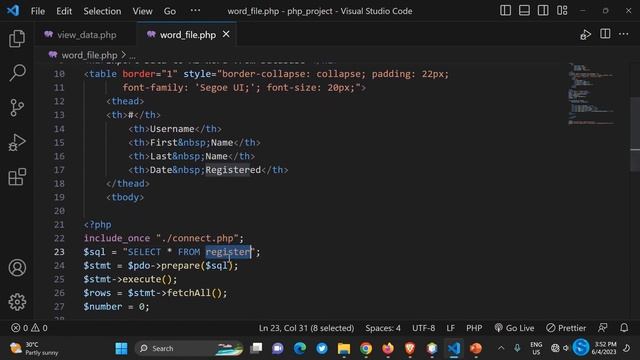The height and width of the screenshot is (360, 640).
Task: Change encoding via UTF-8 status item
Action: pos(423,328)
